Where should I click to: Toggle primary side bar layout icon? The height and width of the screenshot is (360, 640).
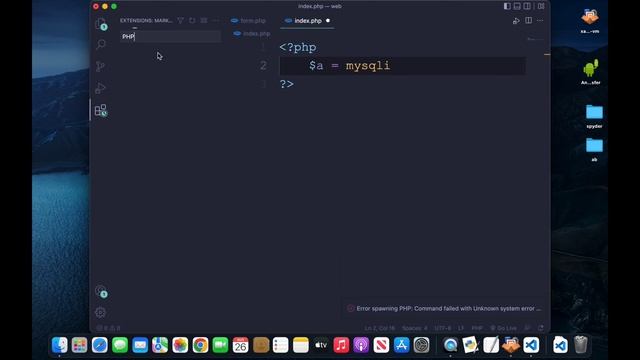[x=507, y=6]
